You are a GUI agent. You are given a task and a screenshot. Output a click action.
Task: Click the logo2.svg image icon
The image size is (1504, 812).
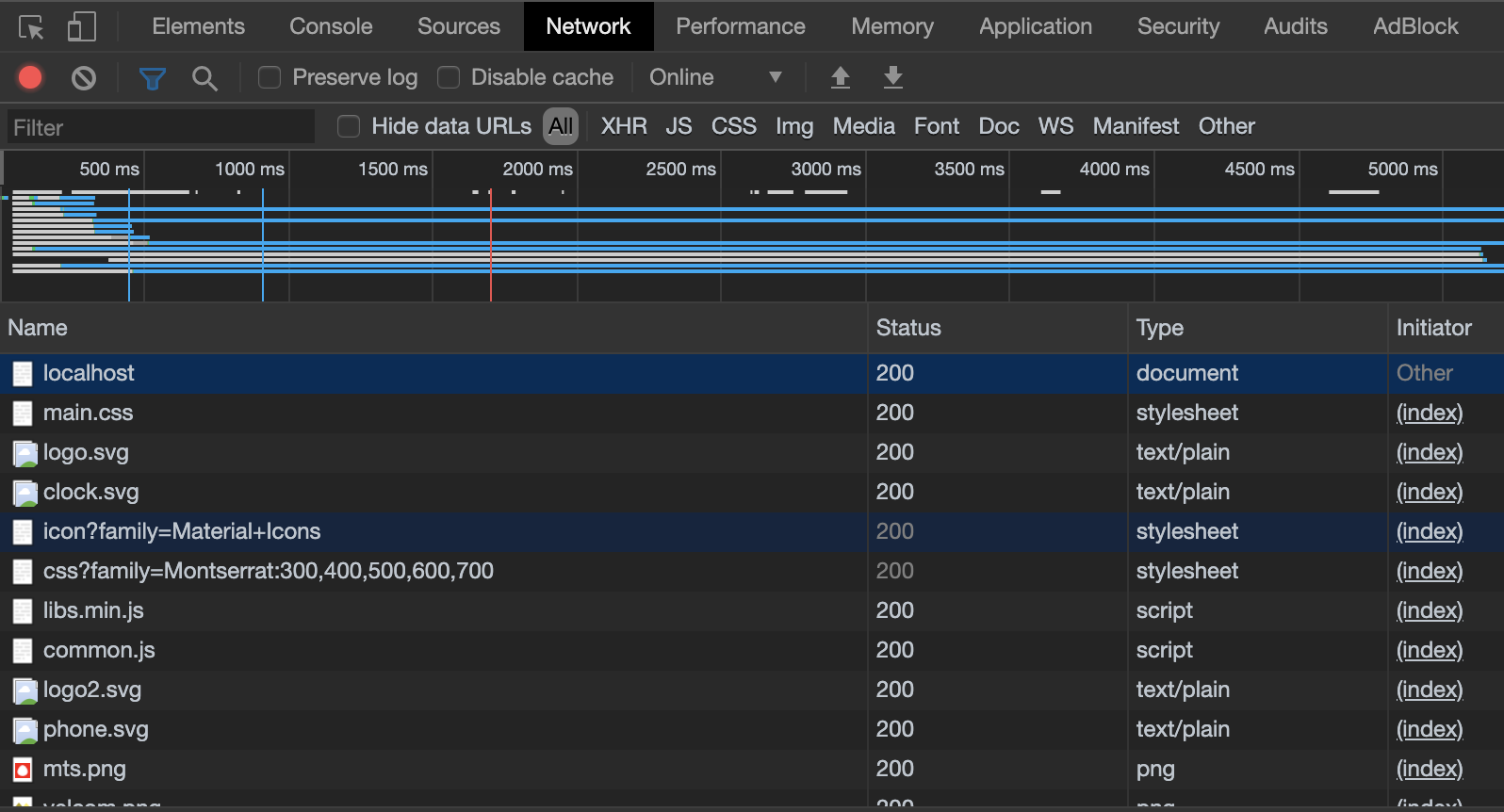tap(25, 691)
